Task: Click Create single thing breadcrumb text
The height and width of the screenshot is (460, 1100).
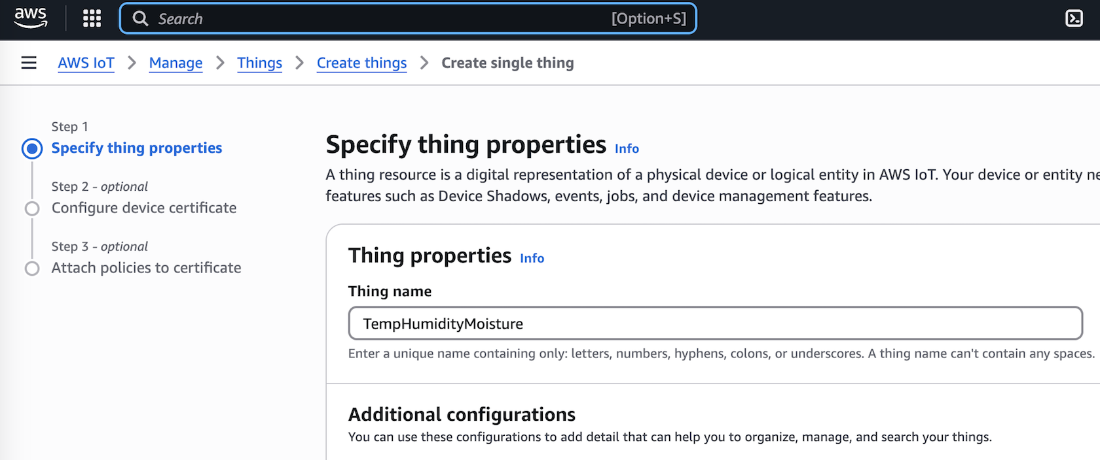Action: coord(507,63)
